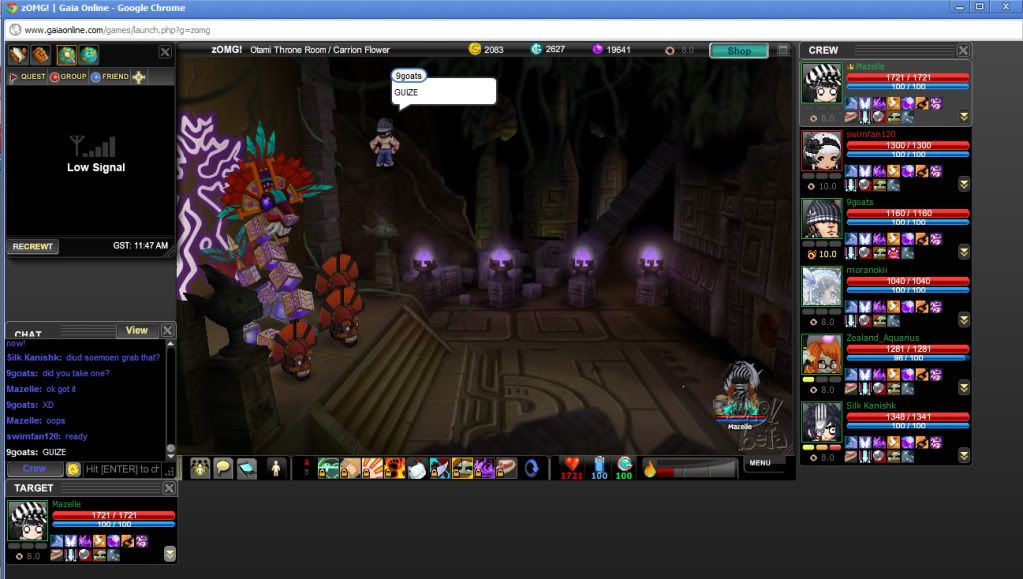Close the Crew panel
The width and height of the screenshot is (1023, 579).
click(x=963, y=50)
